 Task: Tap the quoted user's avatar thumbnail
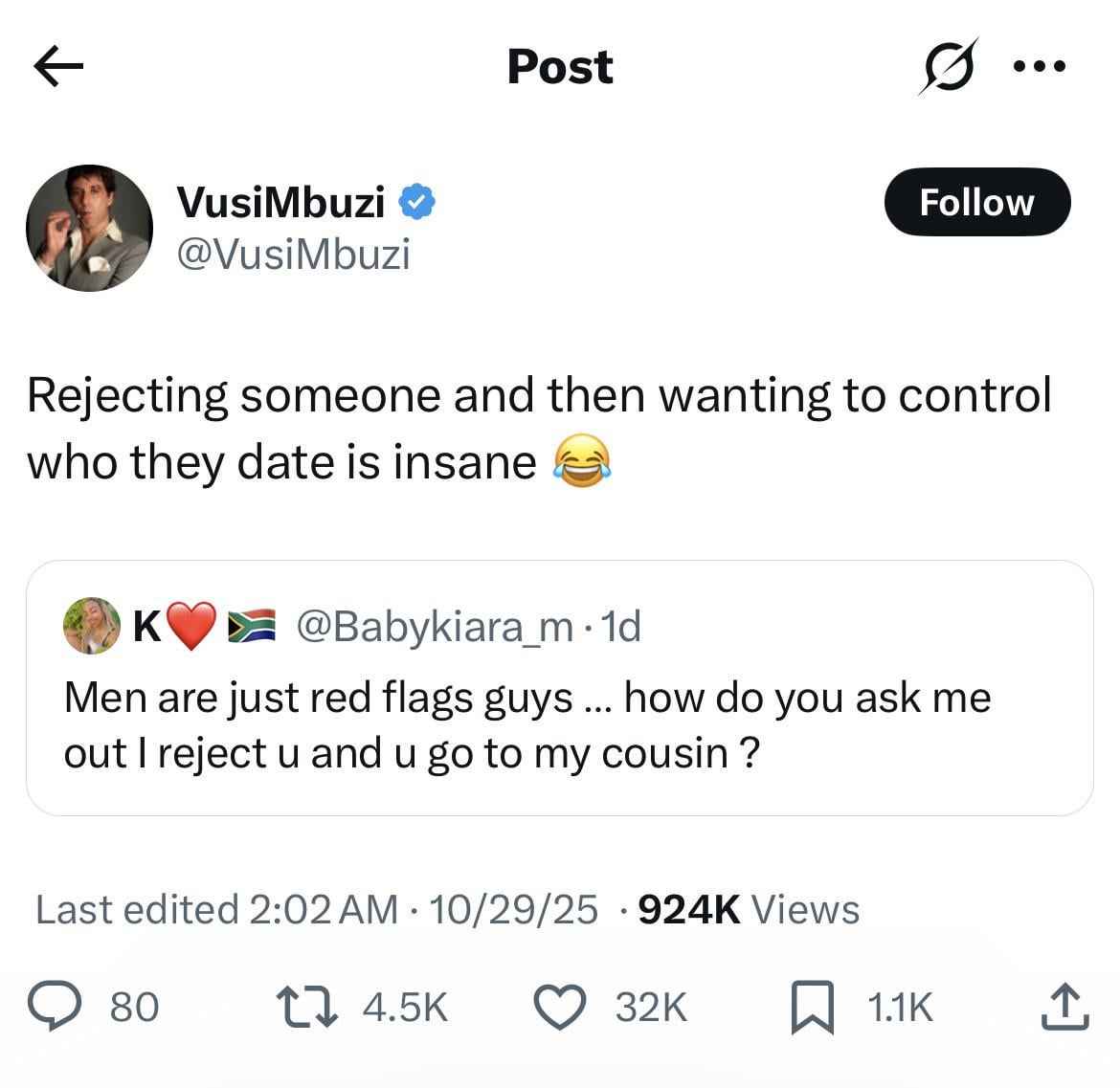91,627
